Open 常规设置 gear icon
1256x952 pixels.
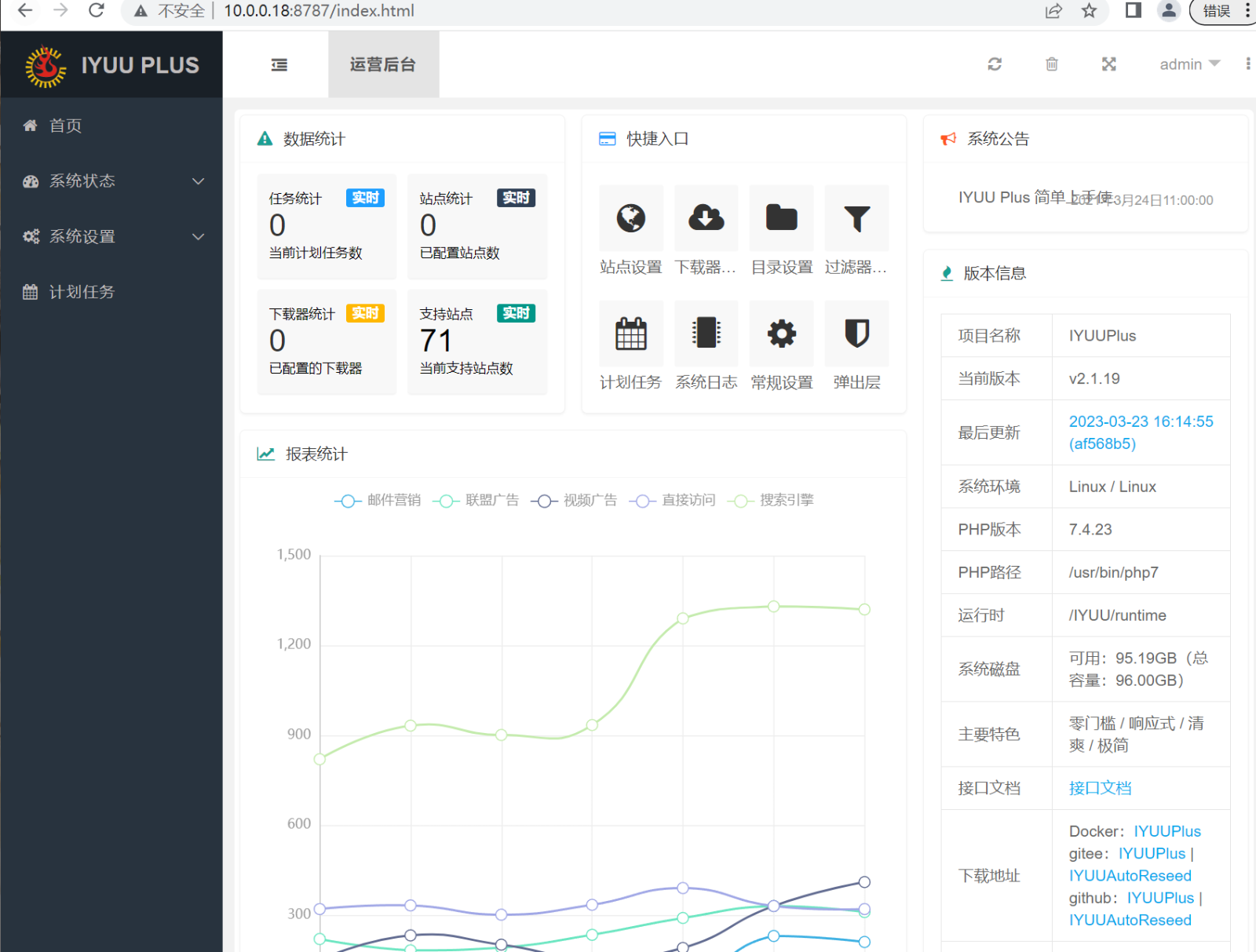point(781,334)
